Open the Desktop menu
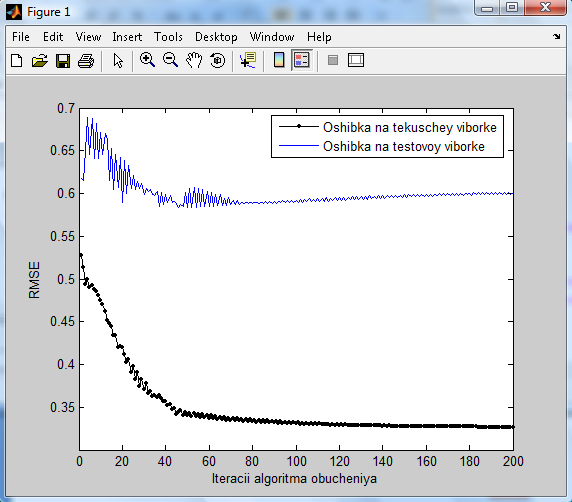The image size is (572, 502). point(216,37)
